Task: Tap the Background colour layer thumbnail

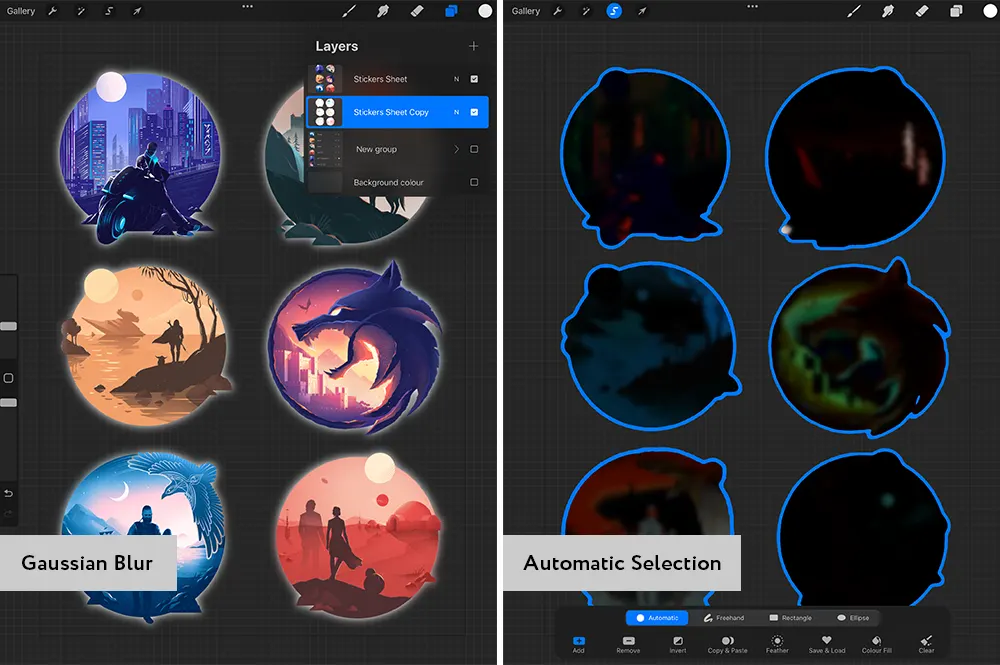Action: click(x=325, y=182)
